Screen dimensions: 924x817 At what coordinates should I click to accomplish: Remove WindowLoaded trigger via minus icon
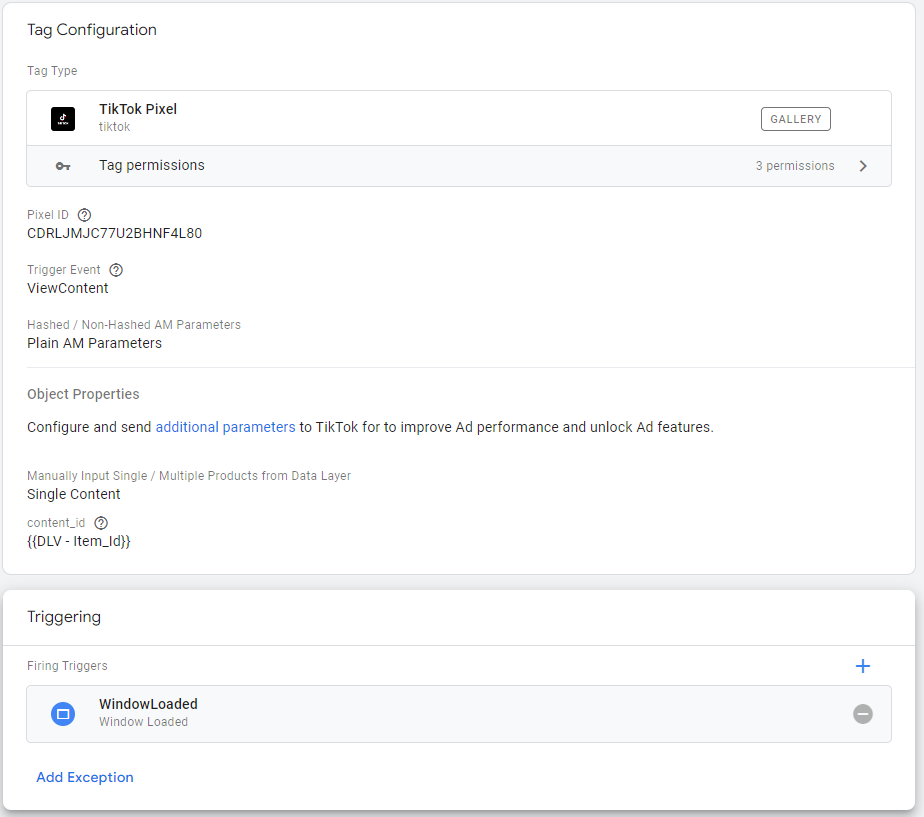click(x=862, y=713)
